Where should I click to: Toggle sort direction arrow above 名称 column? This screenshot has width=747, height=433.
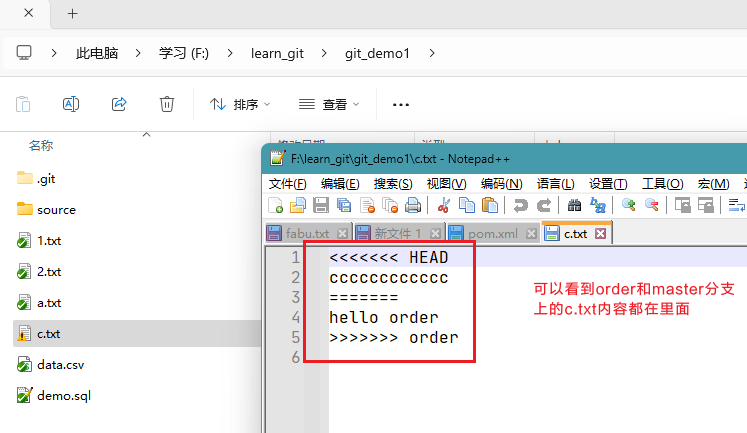pyautogui.click(x=147, y=135)
